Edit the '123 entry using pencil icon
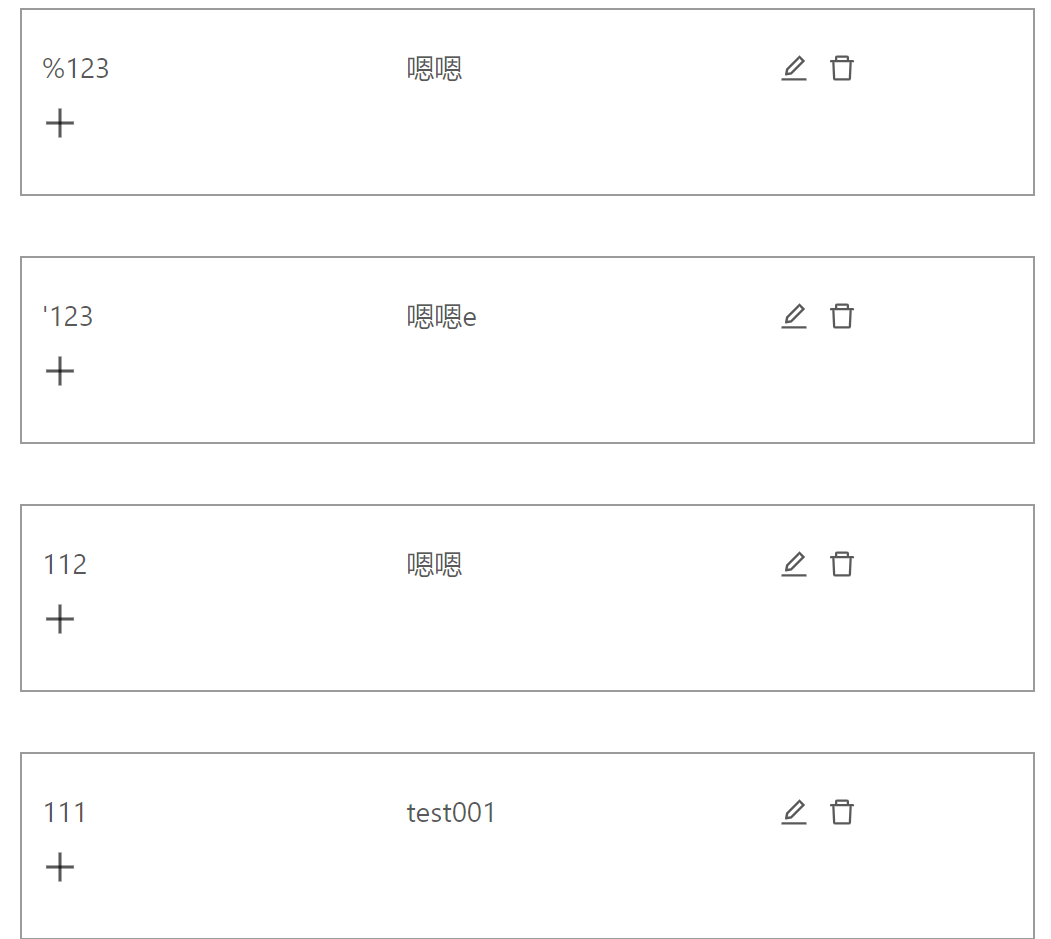Image resolution: width=1051 pixels, height=939 pixels. pyautogui.click(x=794, y=316)
